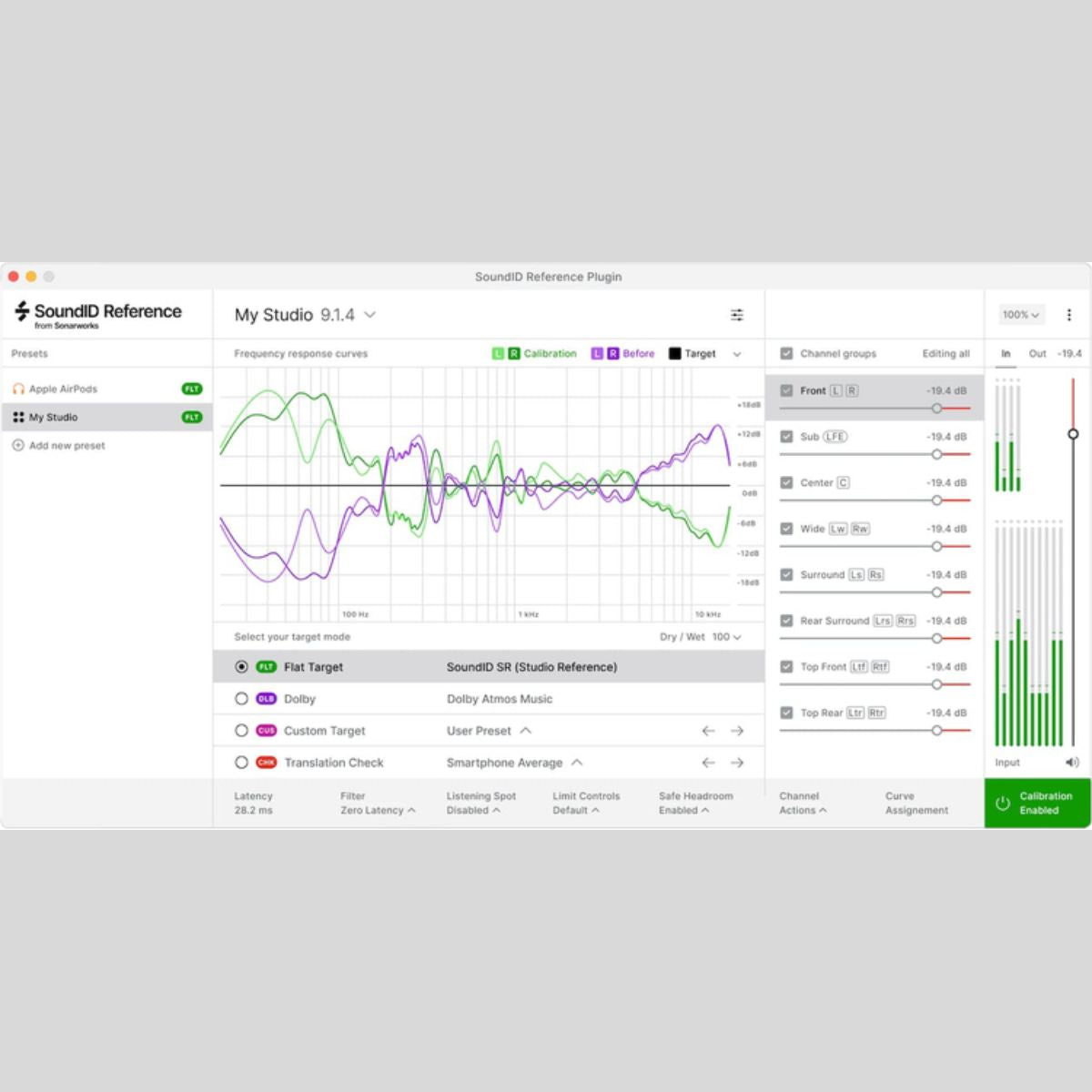Image resolution: width=1092 pixels, height=1092 pixels.
Task: Click the purple R Before legend badge
Action: coord(613,353)
